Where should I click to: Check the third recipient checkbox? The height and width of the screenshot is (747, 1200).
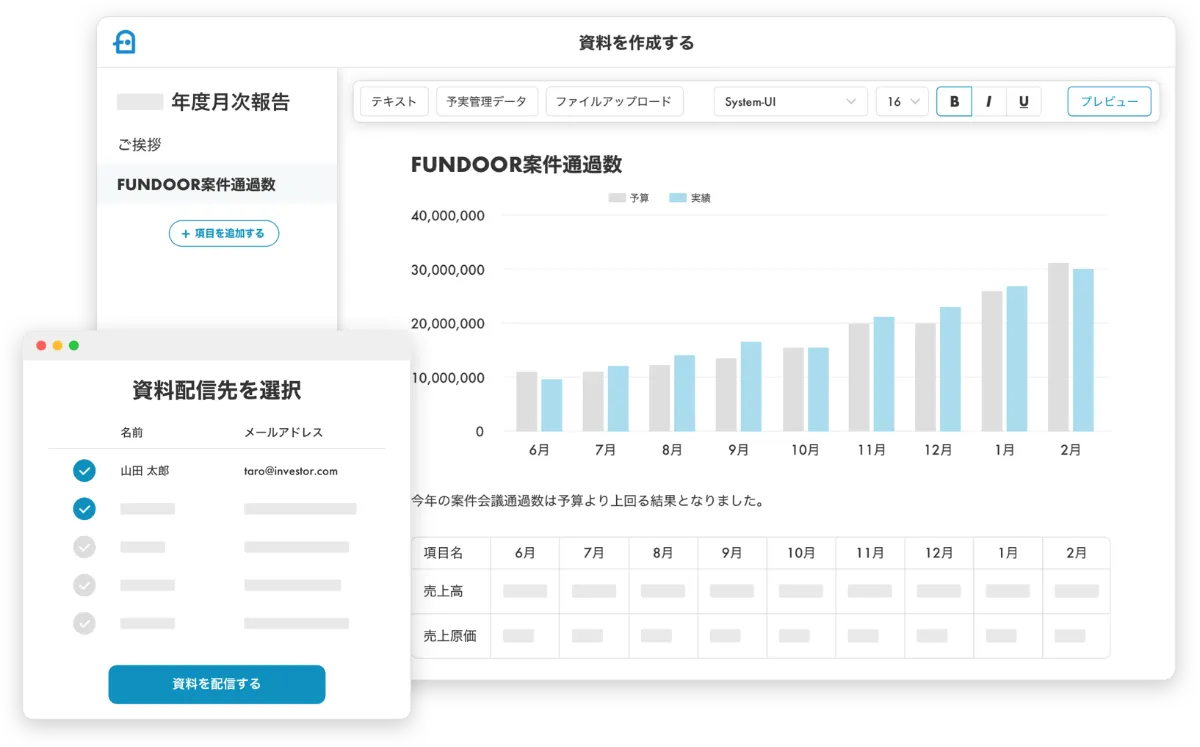click(x=85, y=547)
